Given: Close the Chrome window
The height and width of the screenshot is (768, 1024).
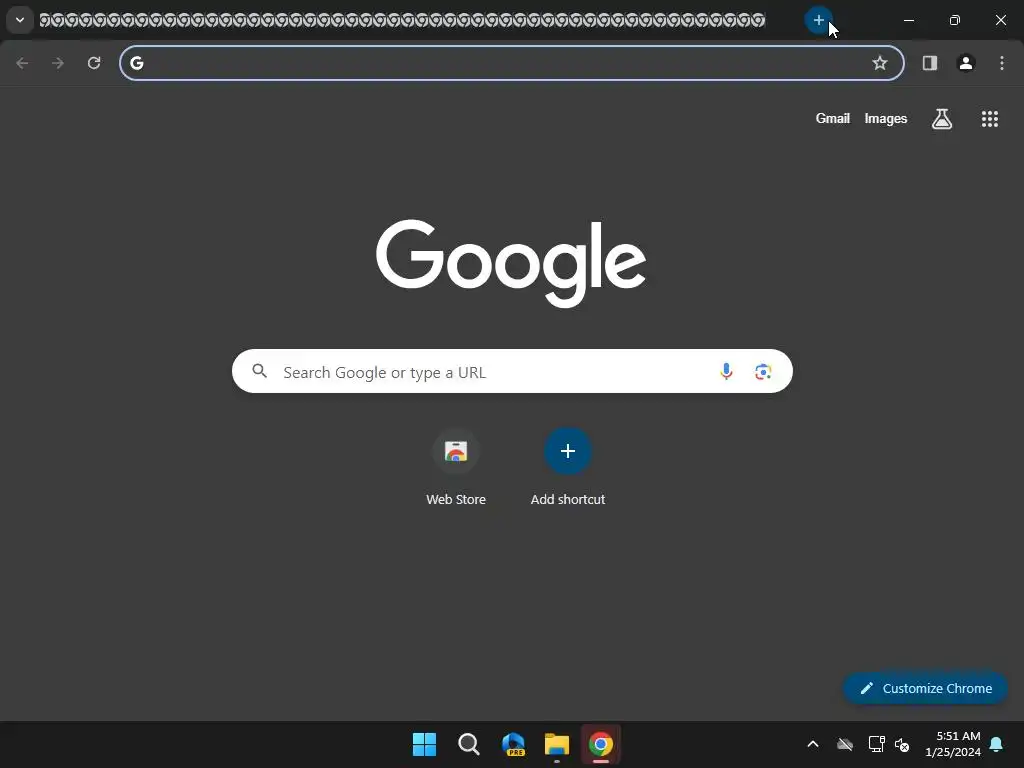Looking at the screenshot, I should (1000, 20).
